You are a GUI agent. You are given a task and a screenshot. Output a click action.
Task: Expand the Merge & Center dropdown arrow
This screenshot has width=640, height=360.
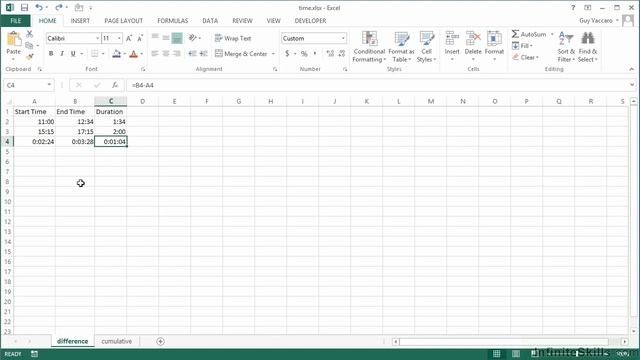(273, 53)
